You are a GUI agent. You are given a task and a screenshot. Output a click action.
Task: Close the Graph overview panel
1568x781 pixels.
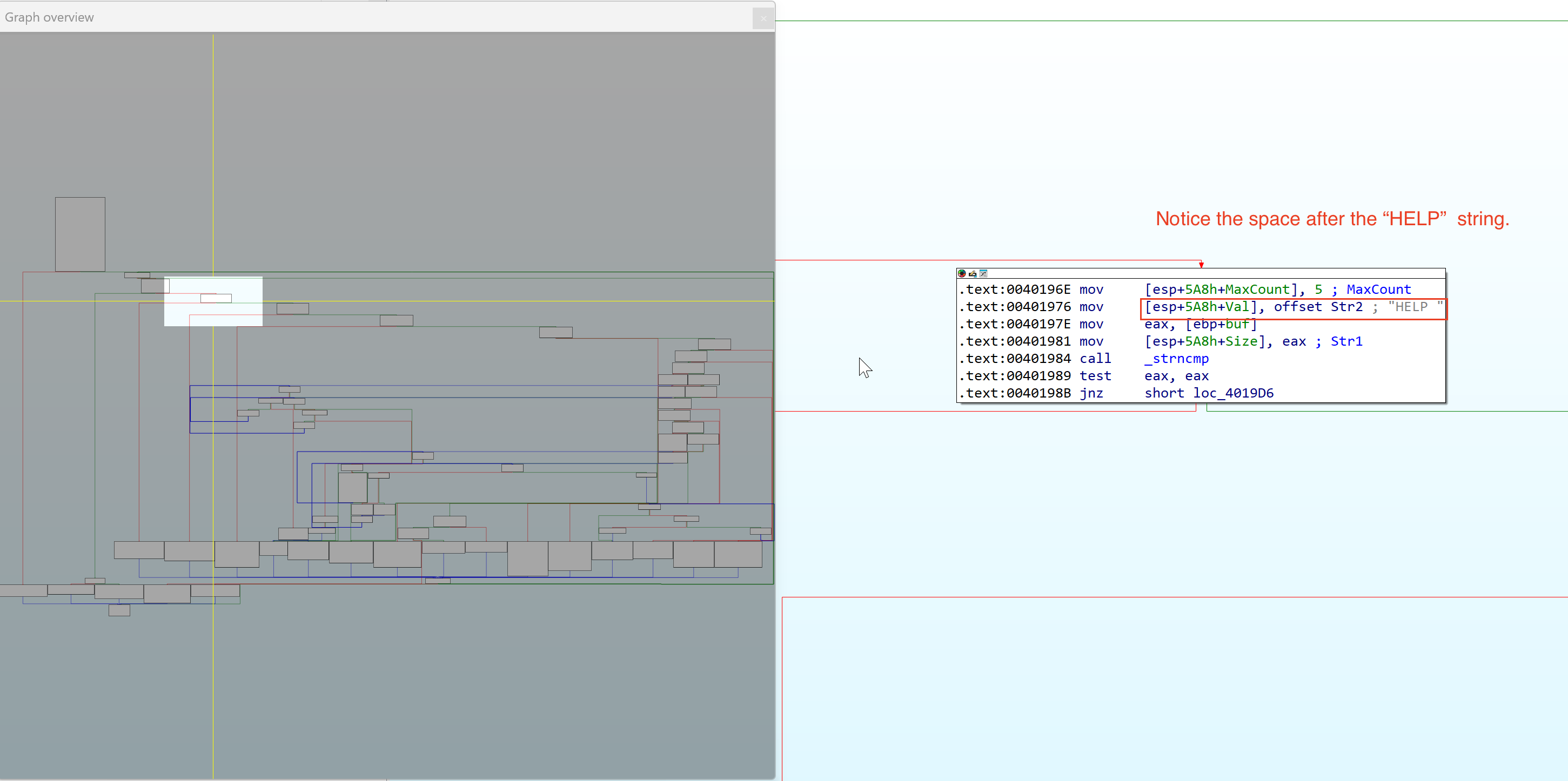click(763, 18)
